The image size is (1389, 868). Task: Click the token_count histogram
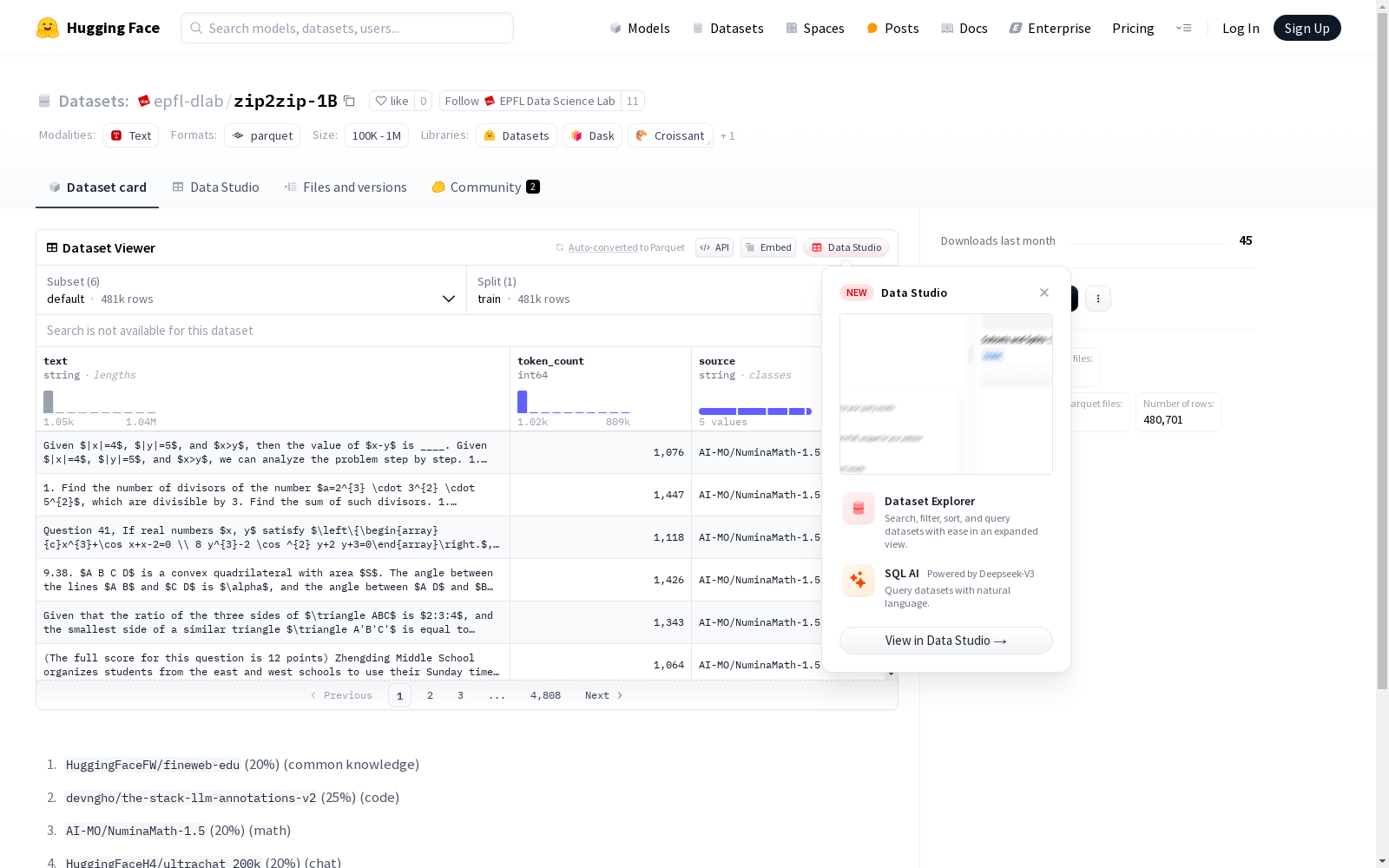coord(574,402)
